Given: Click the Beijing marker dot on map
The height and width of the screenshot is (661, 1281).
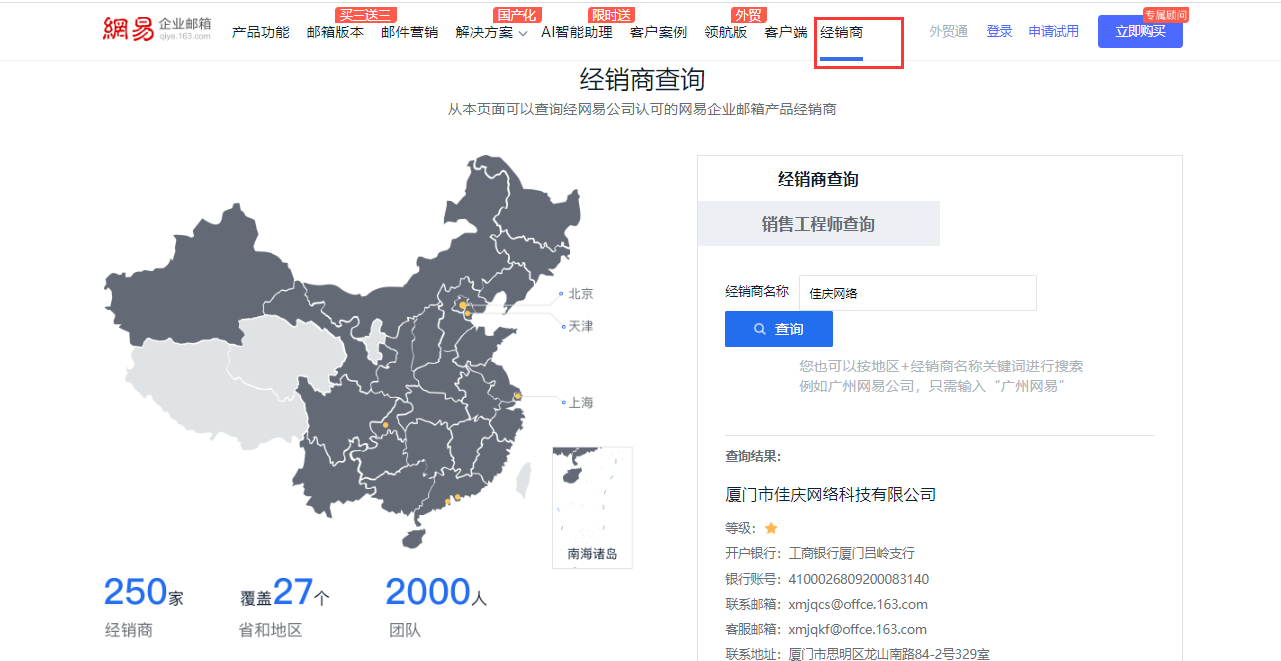Looking at the screenshot, I should coord(462,304).
